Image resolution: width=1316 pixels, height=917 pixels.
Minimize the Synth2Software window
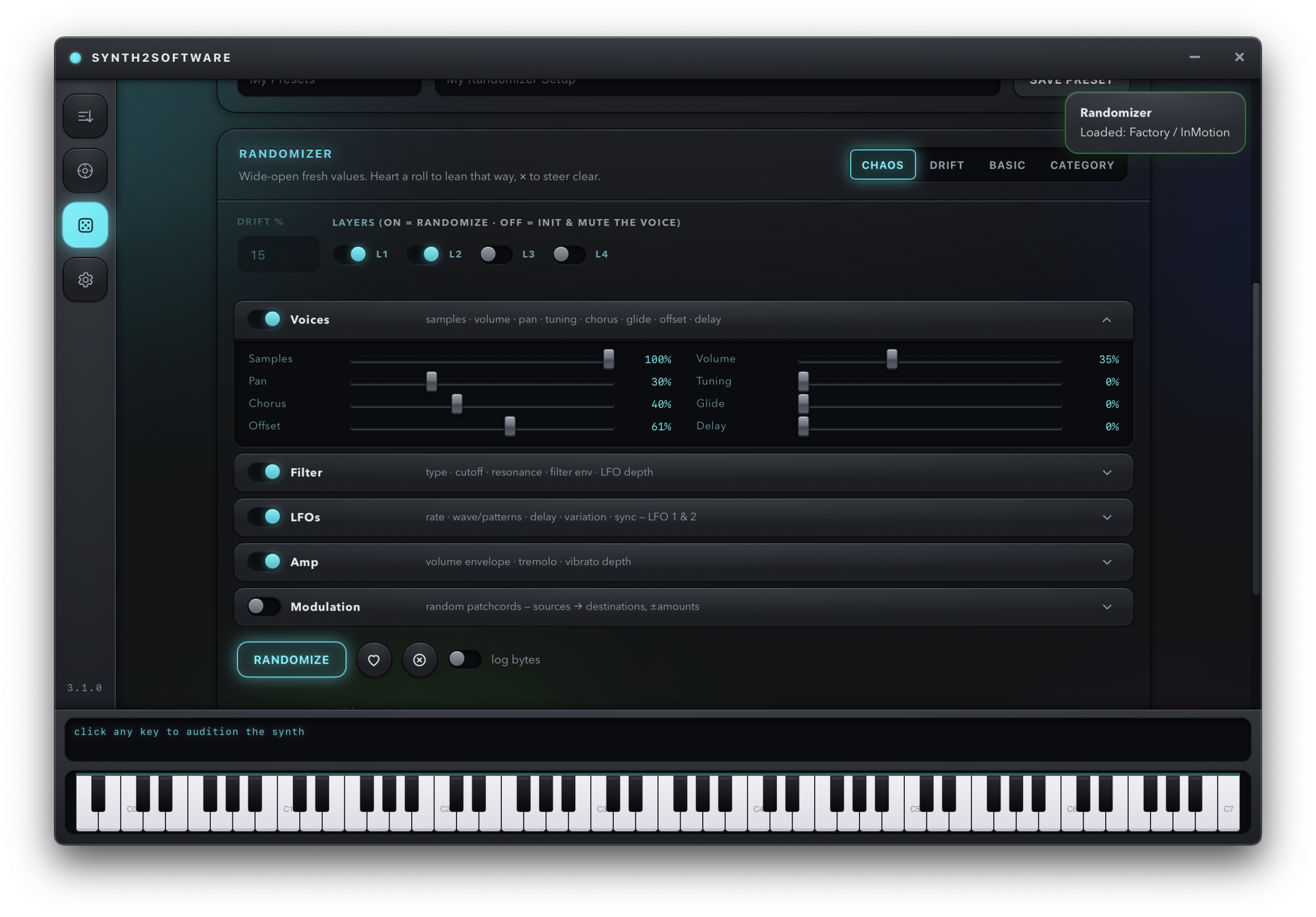click(x=1195, y=58)
